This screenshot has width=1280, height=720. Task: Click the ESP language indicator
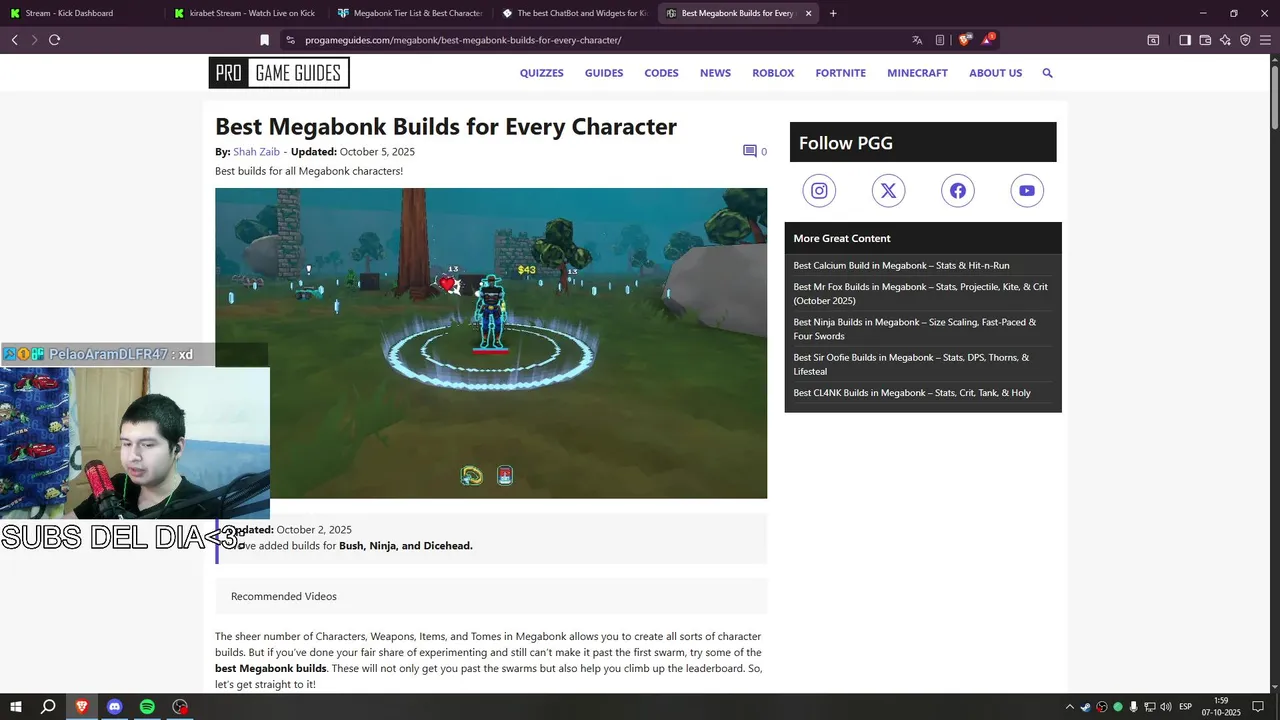(1186, 707)
